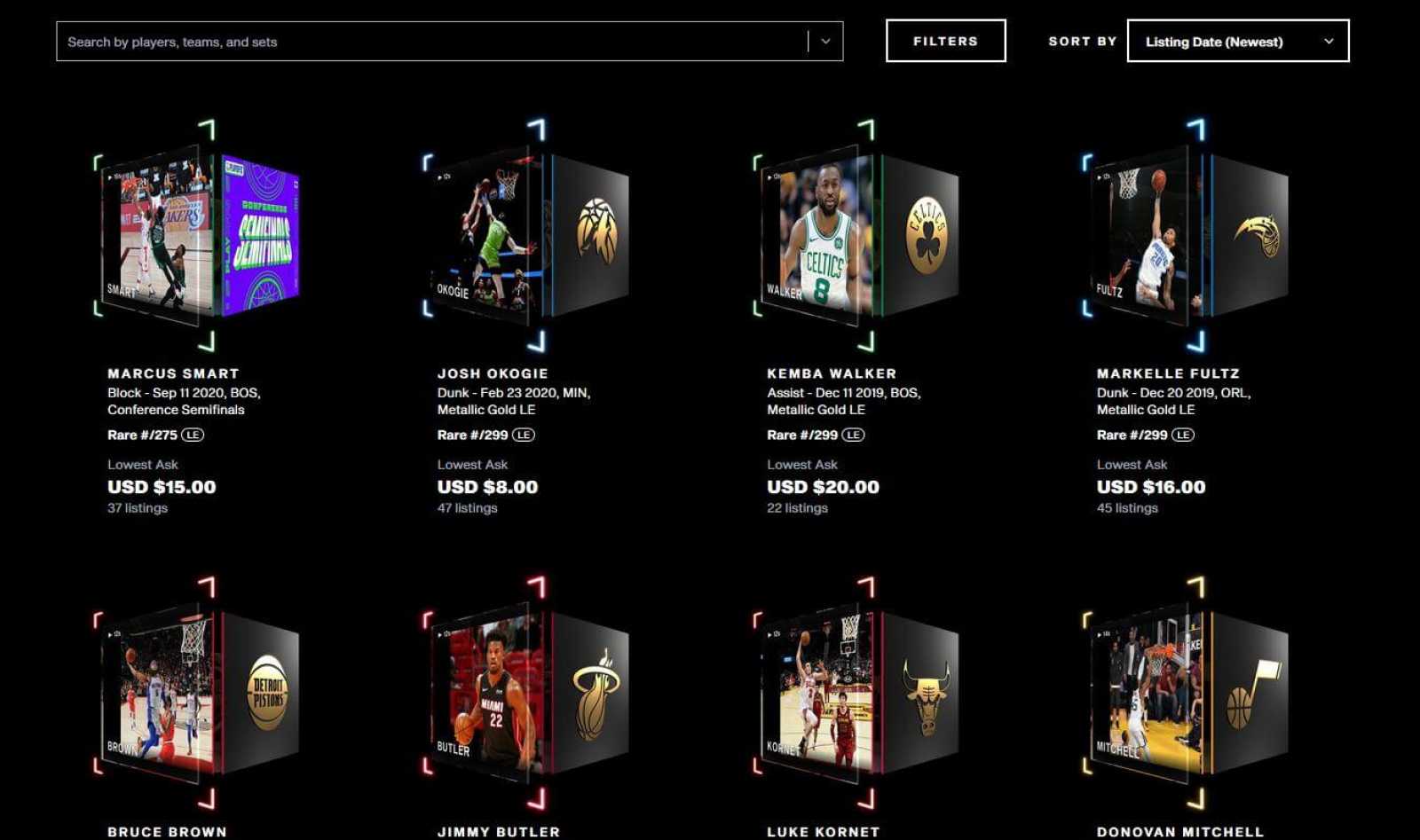
Task: Click the Detroit Pistons gold logo
Action: 267,693
